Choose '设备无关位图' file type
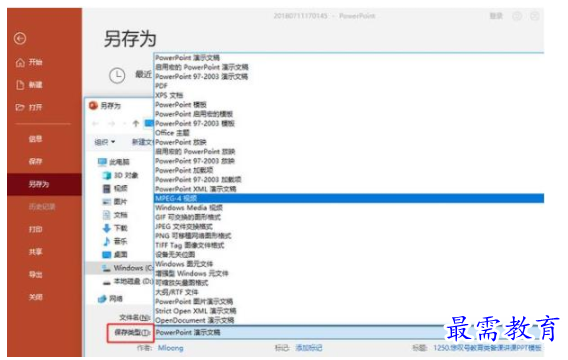Screen dimensions: 568x360 (175, 255)
